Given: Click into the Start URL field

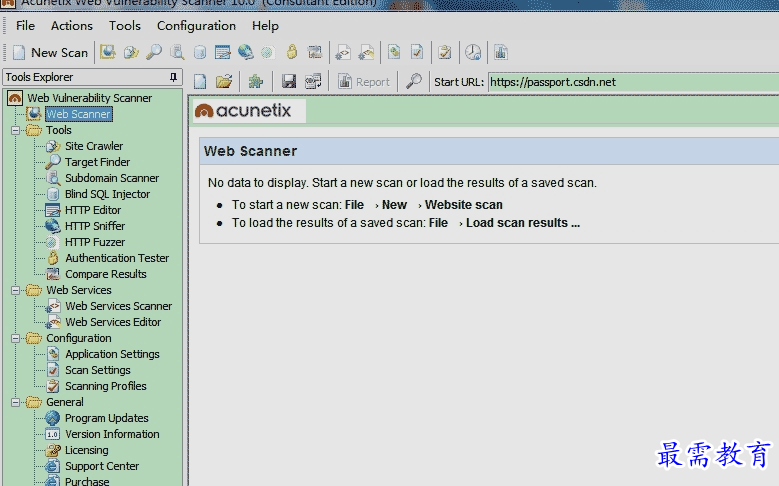Looking at the screenshot, I should [x=633, y=82].
